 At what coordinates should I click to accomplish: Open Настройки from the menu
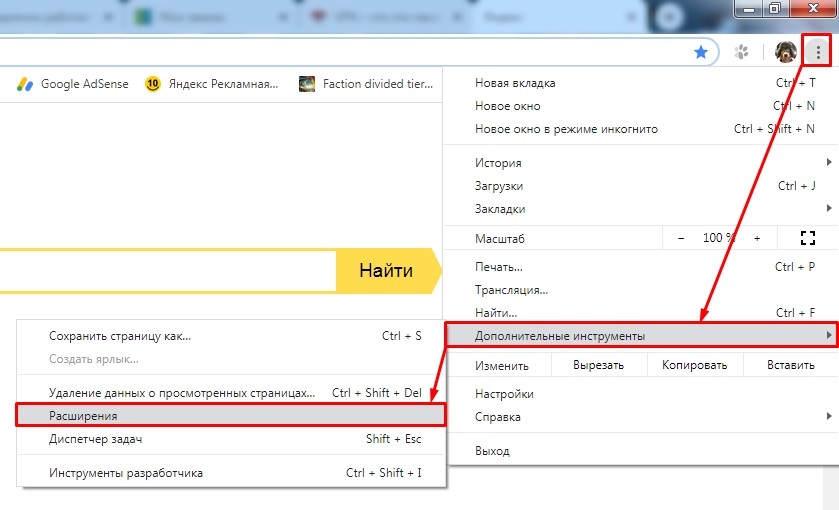pyautogui.click(x=642, y=394)
